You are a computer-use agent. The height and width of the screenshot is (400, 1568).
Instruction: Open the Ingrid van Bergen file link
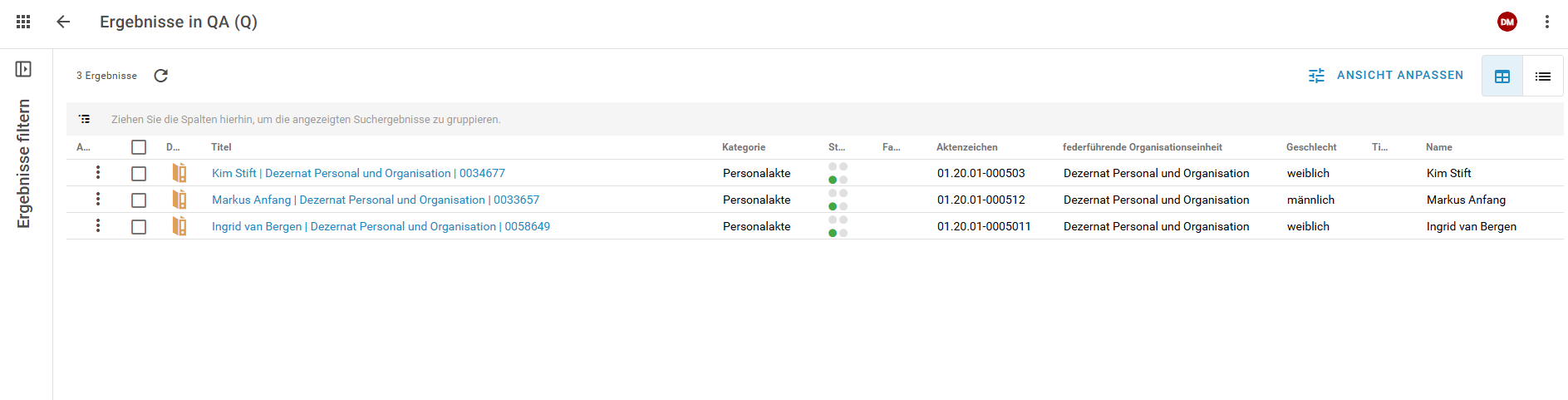(381, 226)
